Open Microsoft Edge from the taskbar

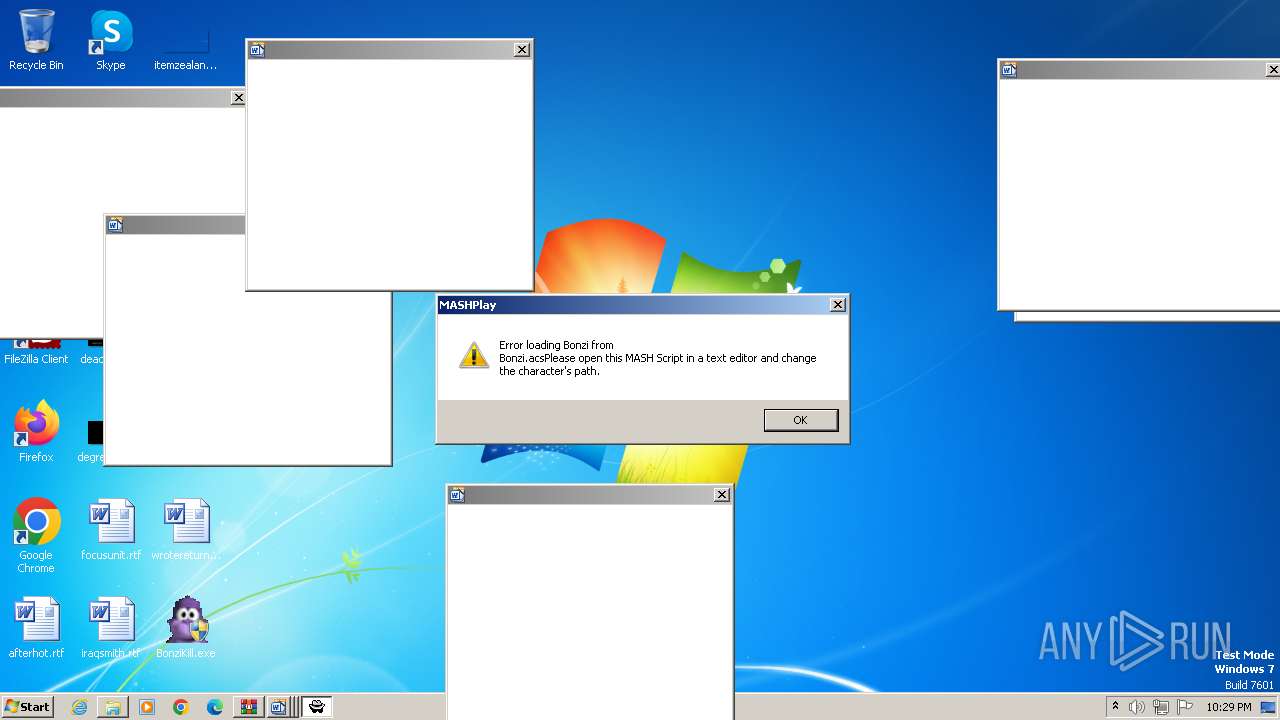point(215,707)
